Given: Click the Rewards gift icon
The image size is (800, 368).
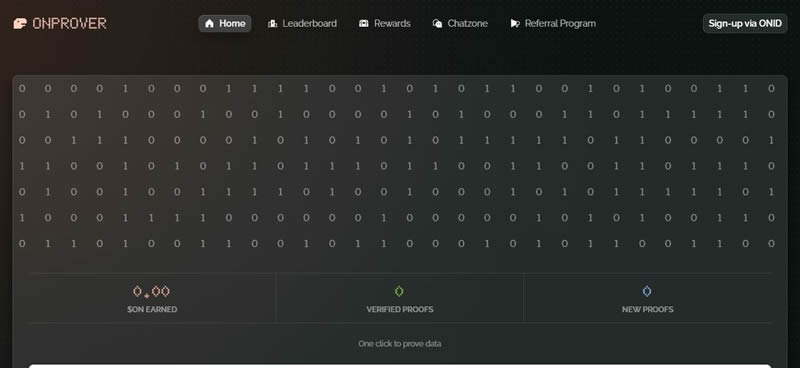Looking at the screenshot, I should tap(364, 23).
